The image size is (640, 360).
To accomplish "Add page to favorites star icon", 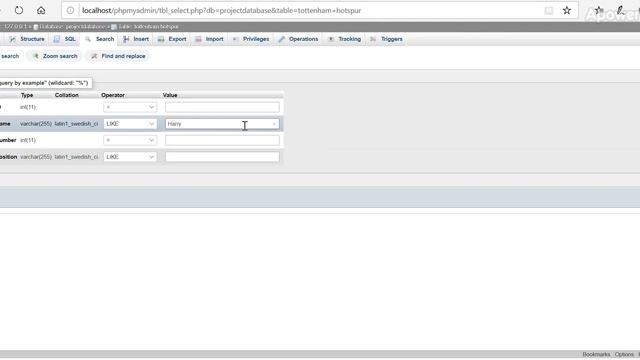I will pos(567,11).
